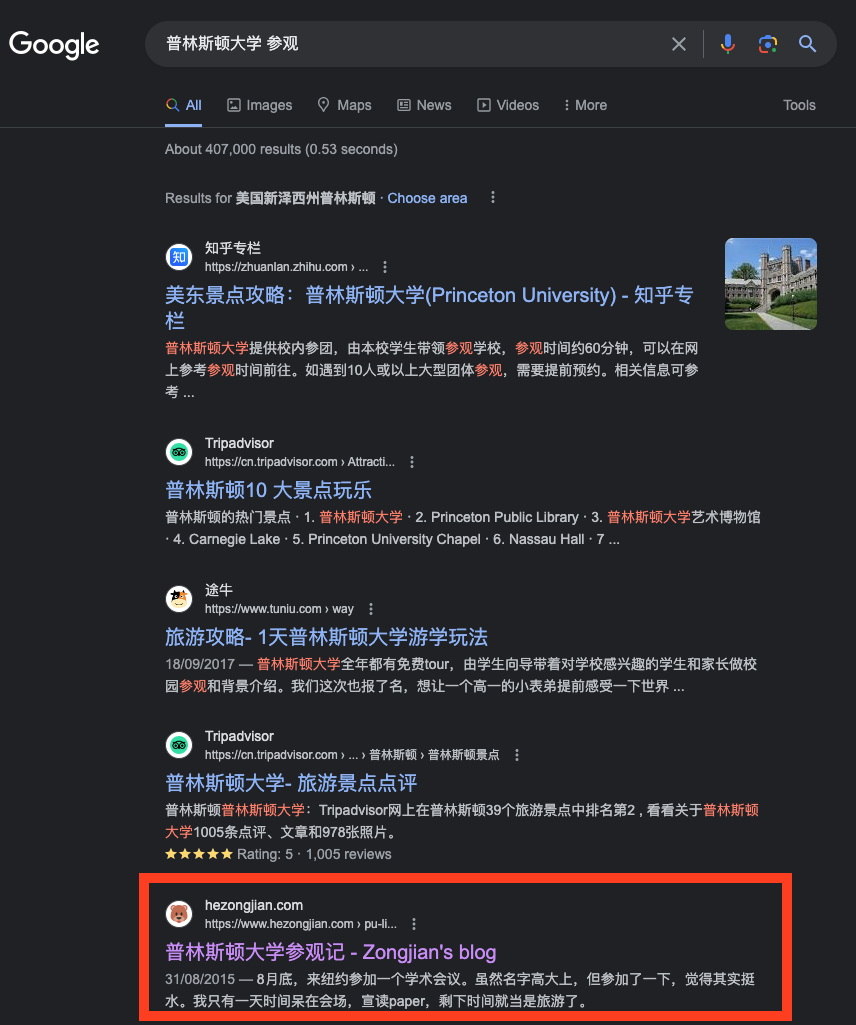This screenshot has height=1025, width=856.
Task: Clear the search query with the X icon
Action: (x=679, y=43)
